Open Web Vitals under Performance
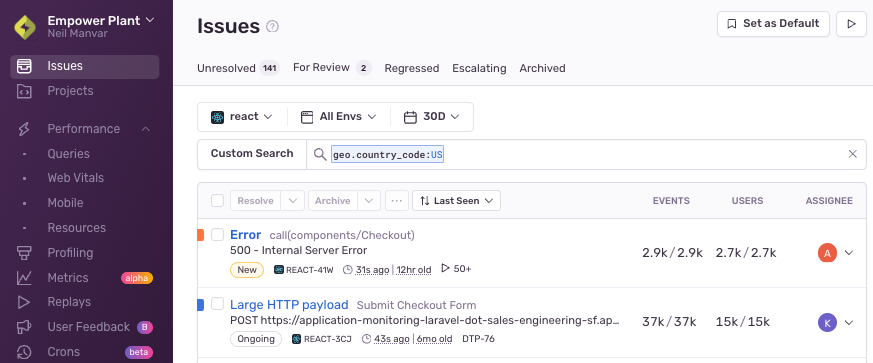The height and width of the screenshot is (363, 873). 76,178
